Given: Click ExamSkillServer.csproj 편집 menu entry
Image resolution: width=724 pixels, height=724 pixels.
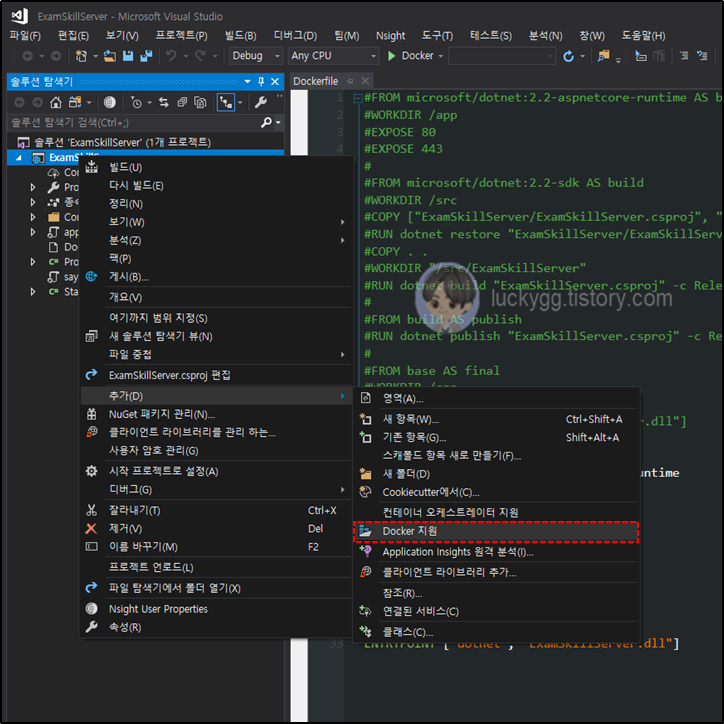Looking at the screenshot, I should click(x=216, y=375).
